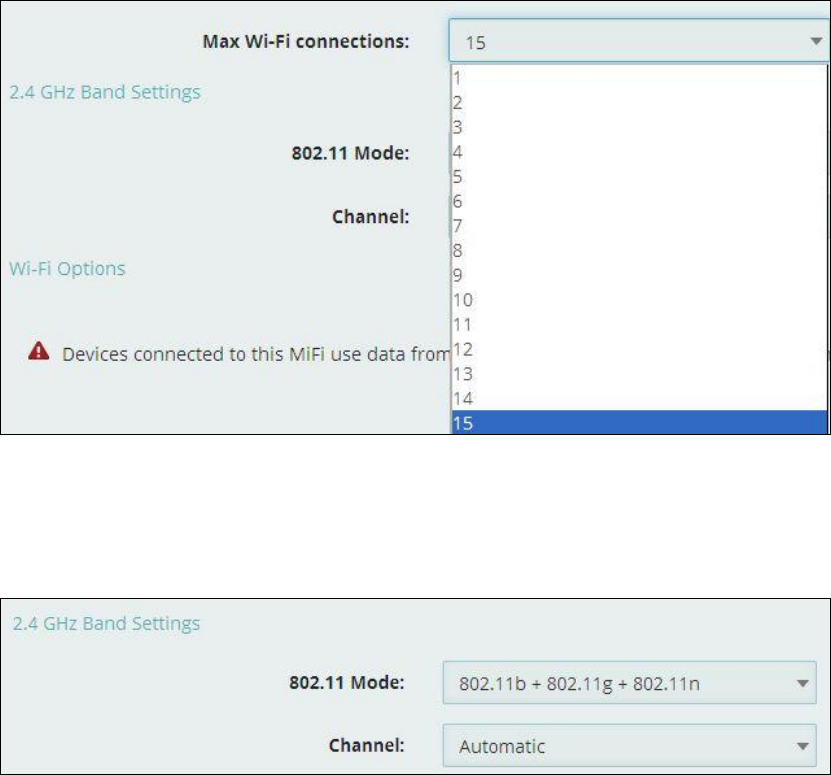Screen dimensions: 831x775
Task: Click the Max Wi-Fi connections label
Action: (306, 41)
